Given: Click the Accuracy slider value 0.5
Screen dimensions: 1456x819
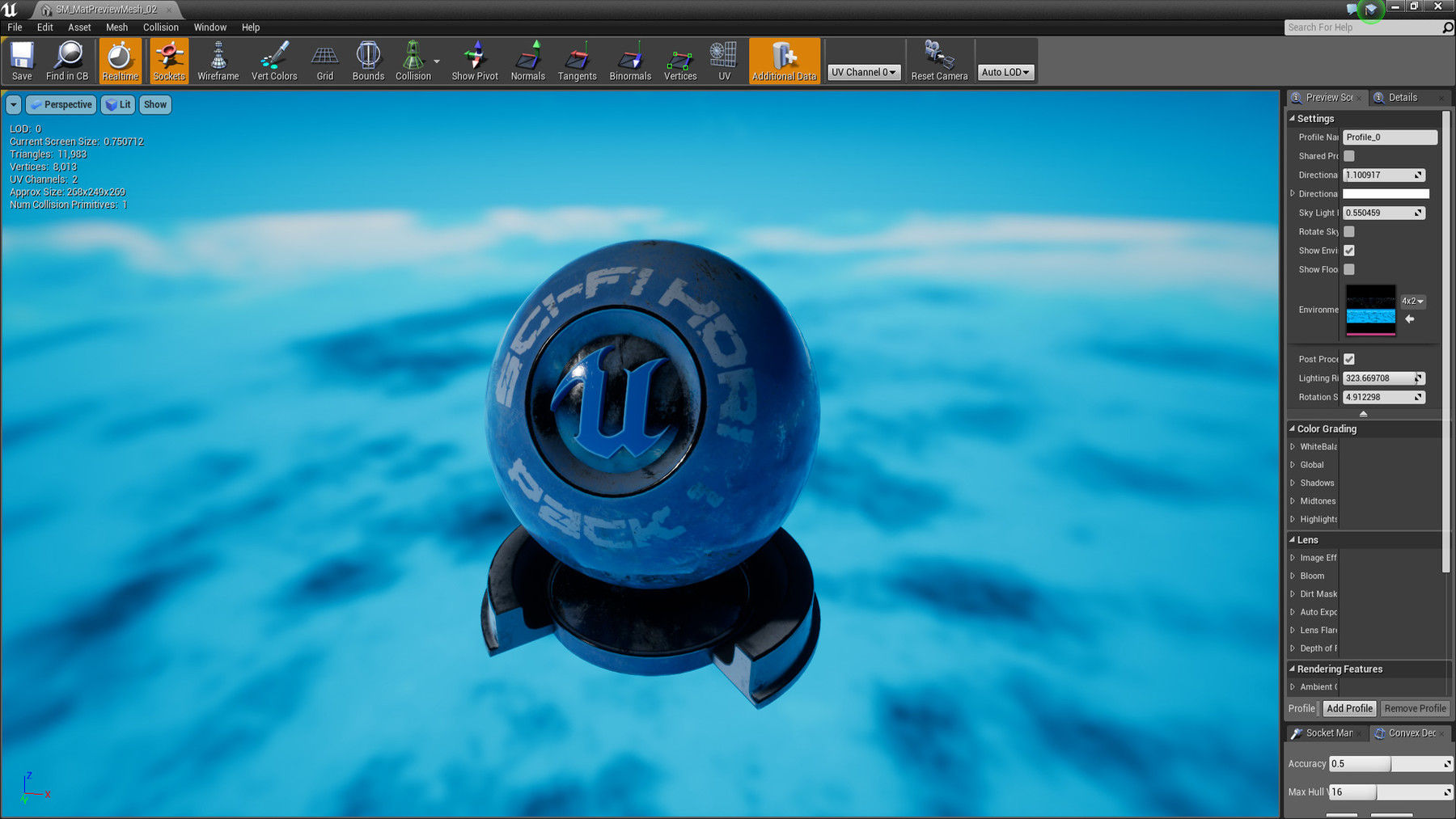Looking at the screenshot, I should (x=1390, y=763).
